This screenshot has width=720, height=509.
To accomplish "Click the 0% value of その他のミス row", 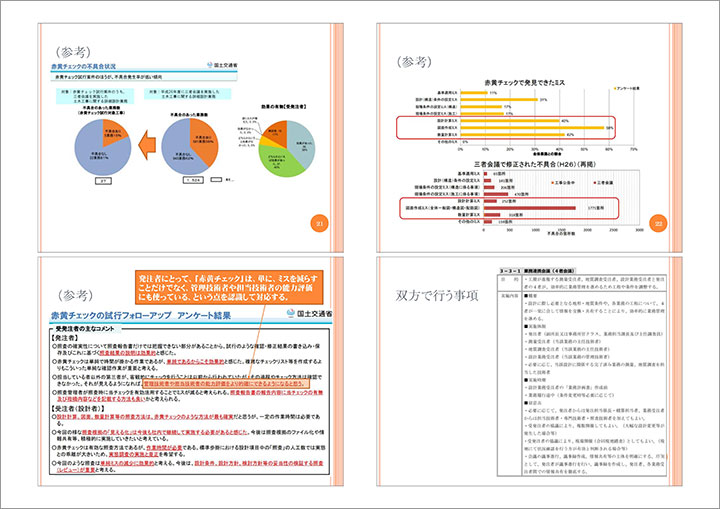I will pos(465,142).
